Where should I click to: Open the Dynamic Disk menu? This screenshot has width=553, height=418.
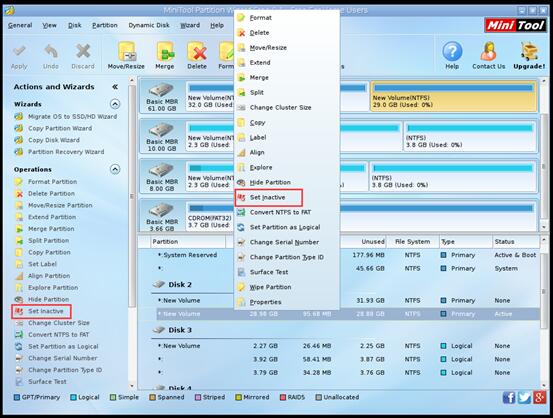(x=149, y=25)
